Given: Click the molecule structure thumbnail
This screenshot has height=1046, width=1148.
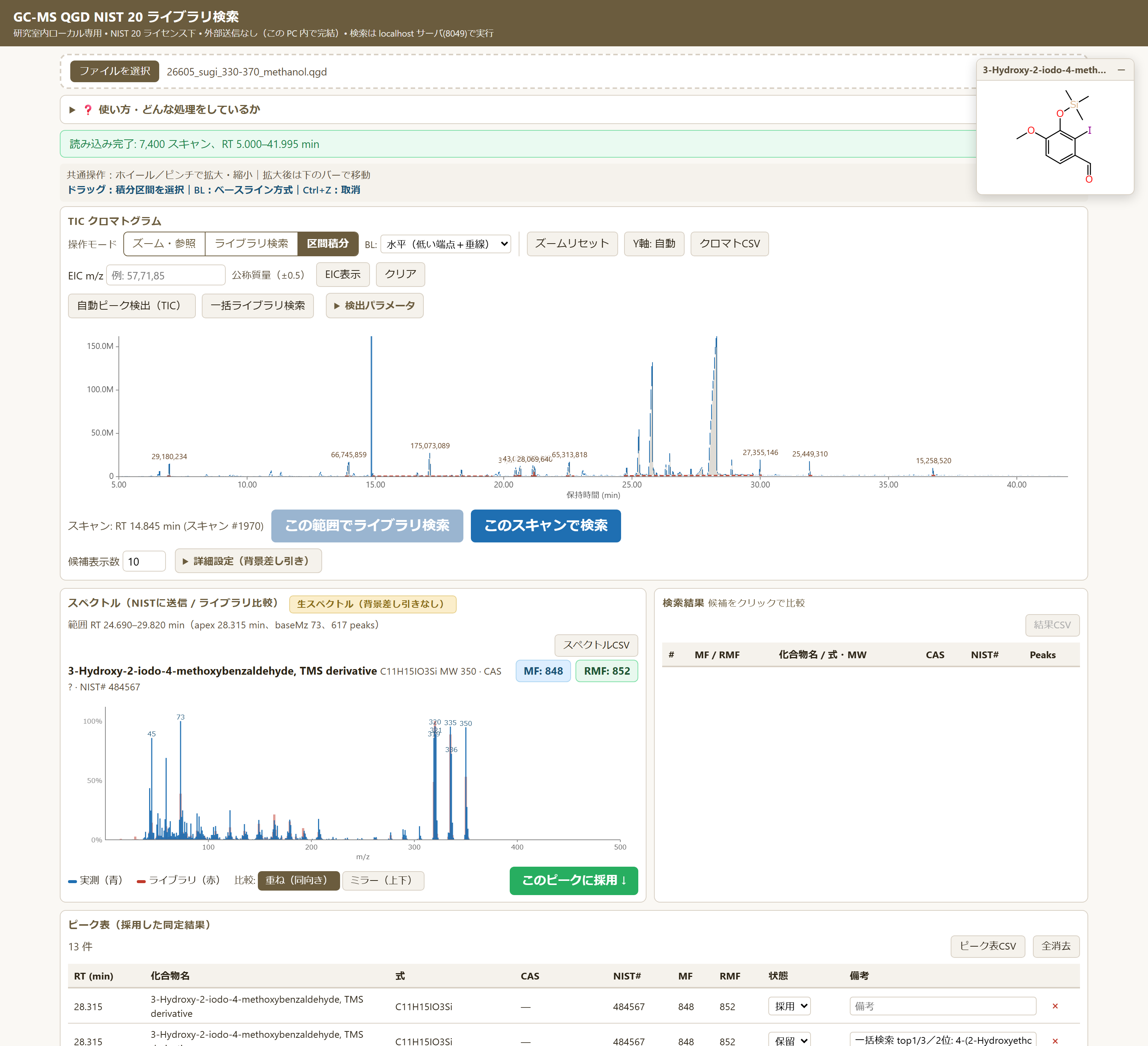Looking at the screenshot, I should pos(1055,137).
